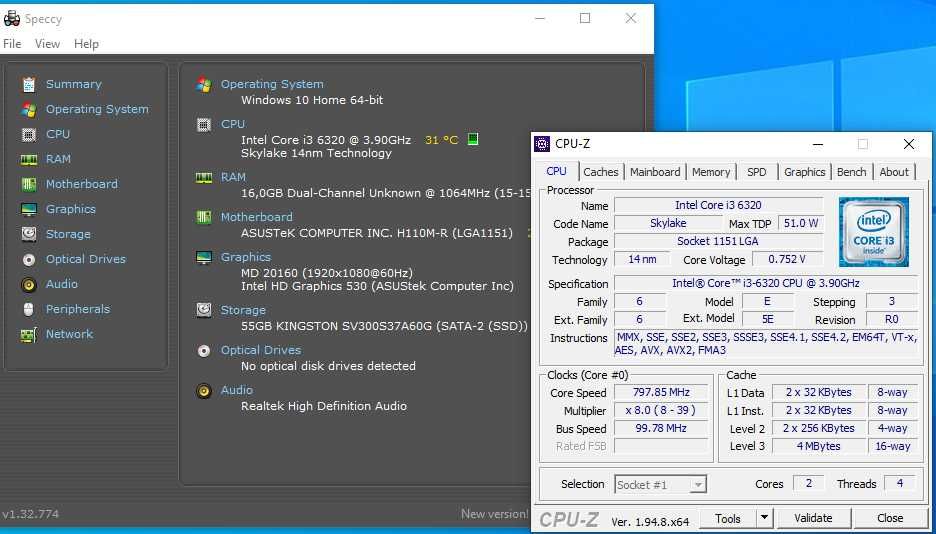Open the Optical Drives heading link in summary
Viewport: 936px width, 534px height.
pyautogui.click(x=261, y=350)
